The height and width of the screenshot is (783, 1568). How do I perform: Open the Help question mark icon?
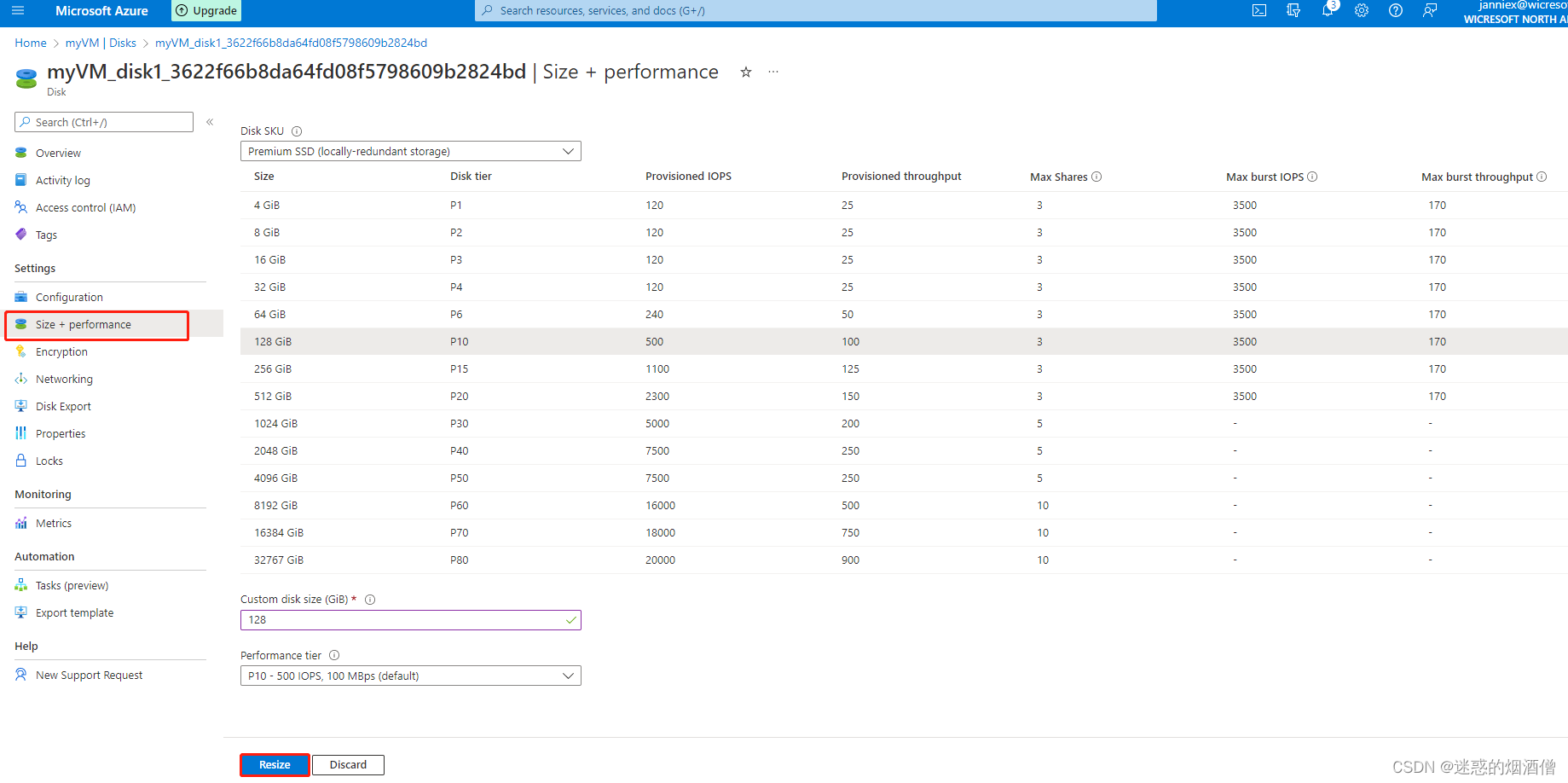[1395, 10]
